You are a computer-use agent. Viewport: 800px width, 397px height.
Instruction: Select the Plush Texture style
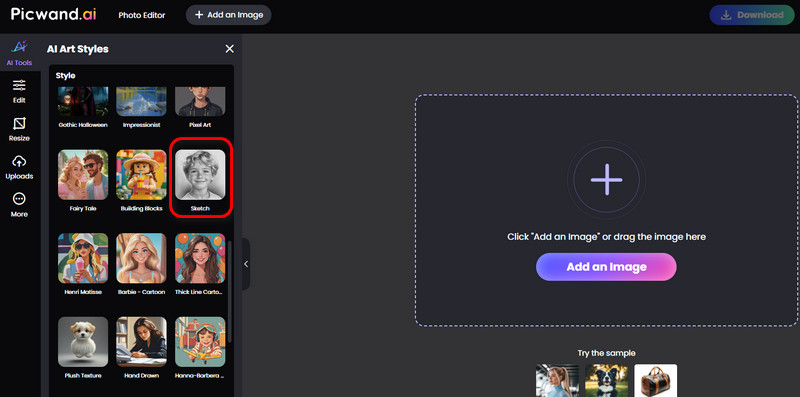pyautogui.click(x=83, y=348)
